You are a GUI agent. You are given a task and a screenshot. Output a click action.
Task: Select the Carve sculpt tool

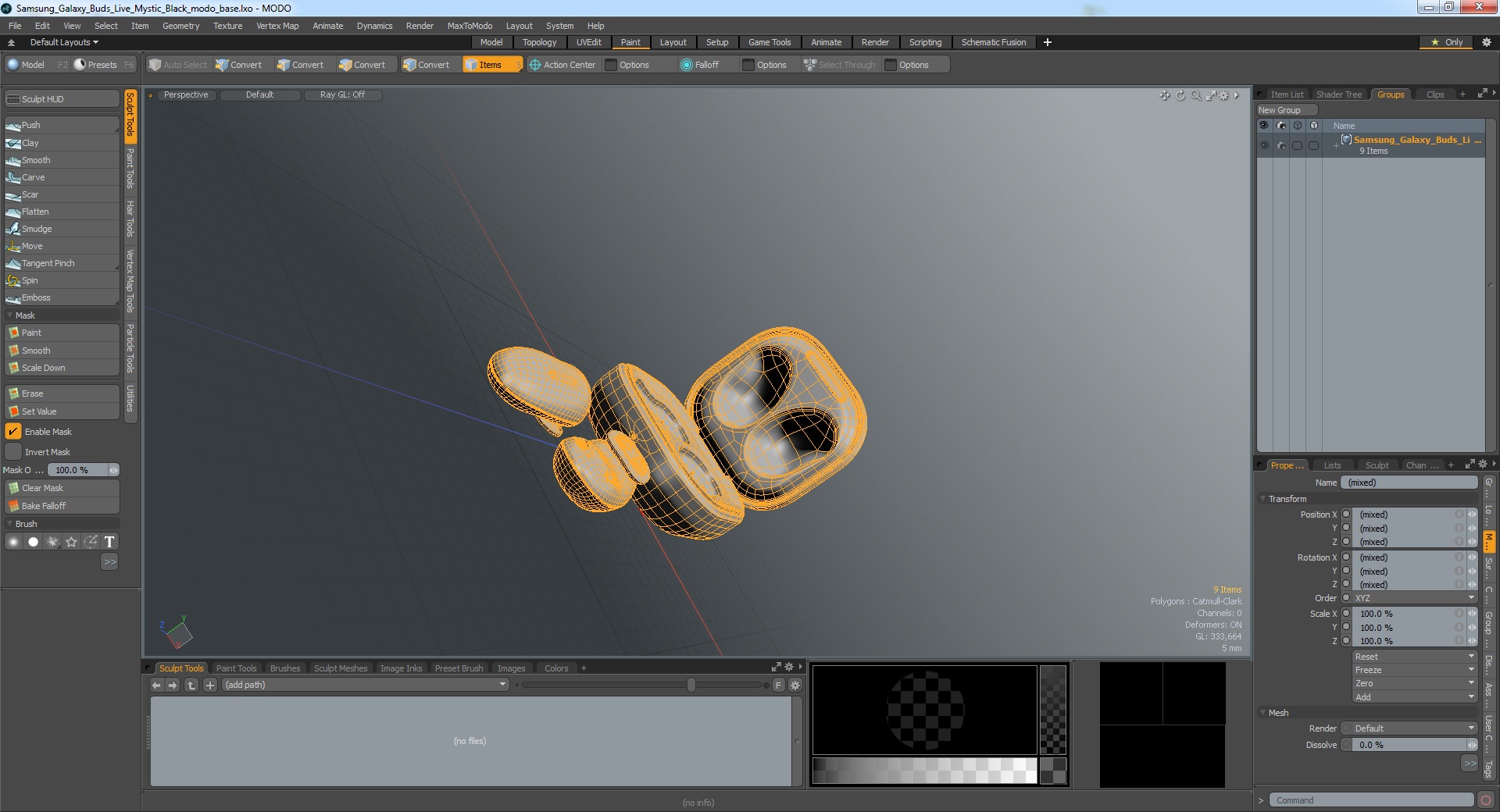pos(62,177)
